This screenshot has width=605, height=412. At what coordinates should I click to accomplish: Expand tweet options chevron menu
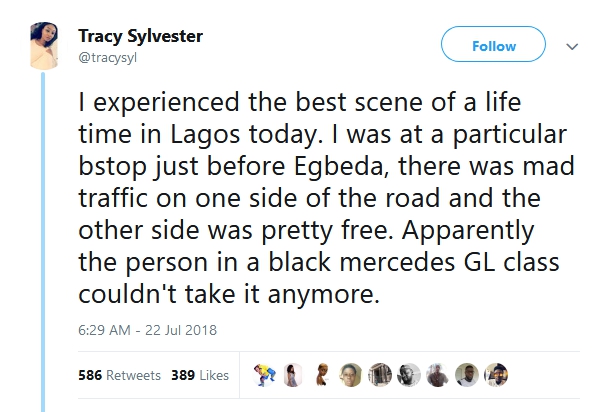[x=573, y=46]
